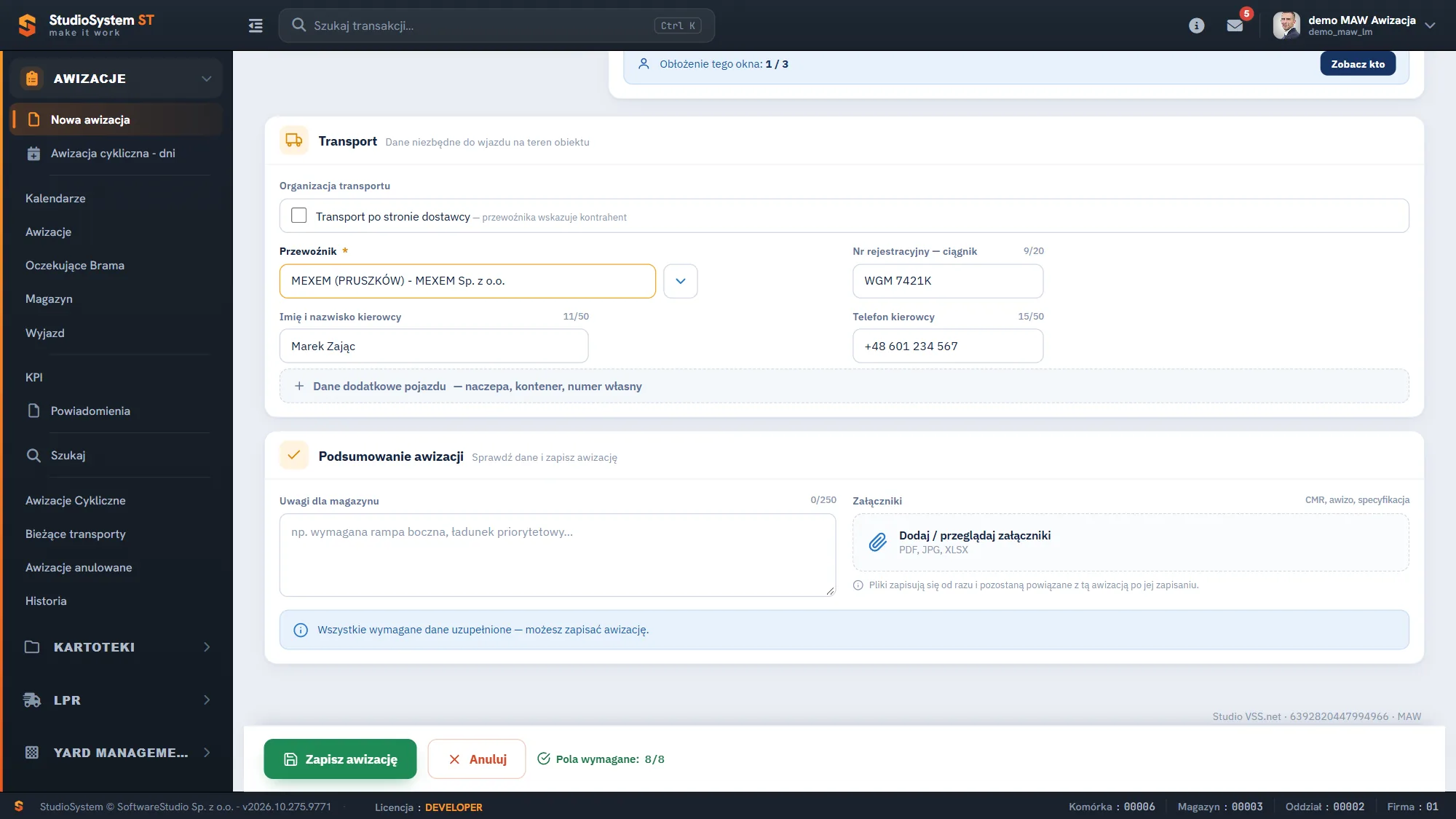This screenshot has height=819, width=1456.
Task: Click the Anuluj button
Action: tap(476, 759)
